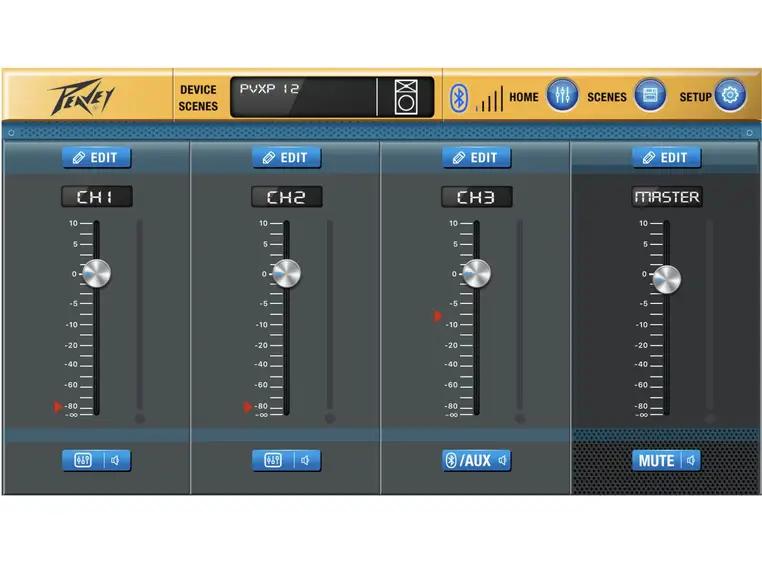762x562 pixels.
Task: Click the signal strength bars indicator
Action: [489, 100]
